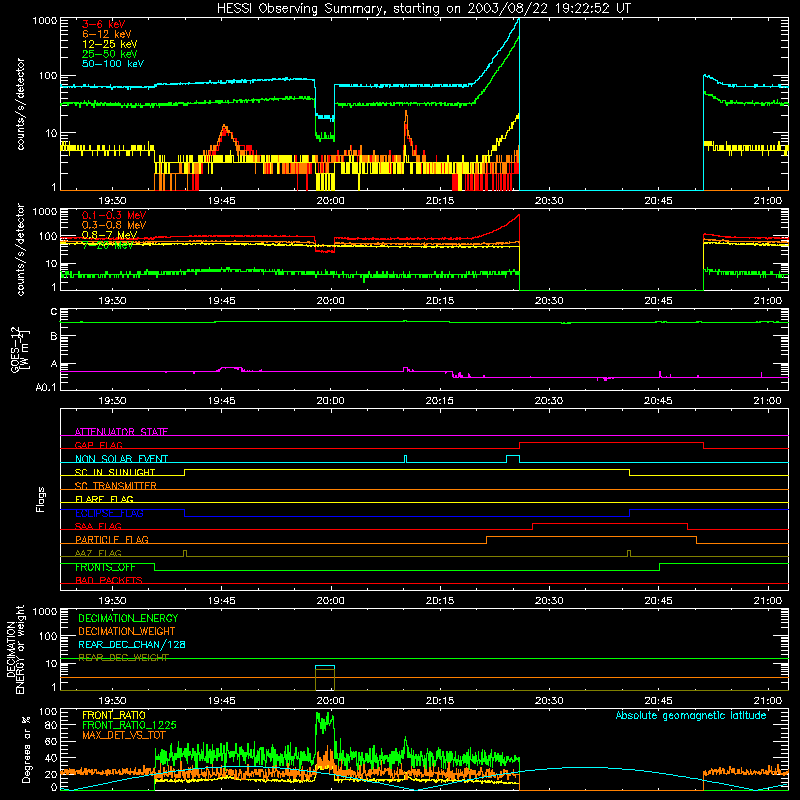Click the REAR_DEC_WEIGHT legend label

[123, 658]
